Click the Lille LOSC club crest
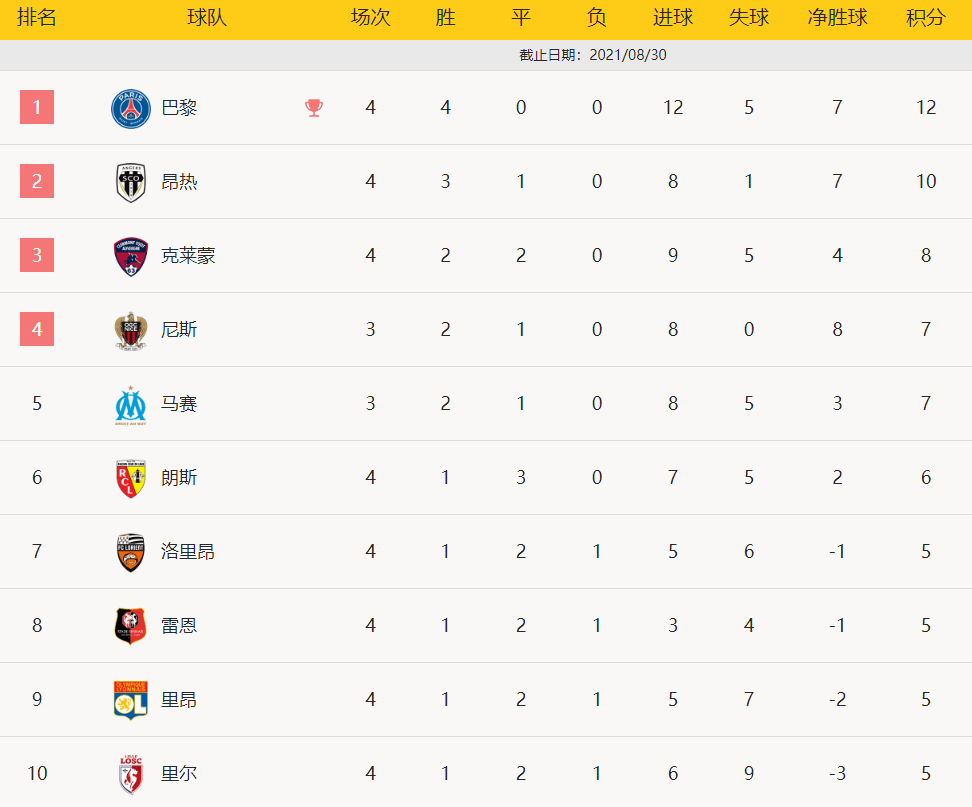972x807 pixels. [x=130, y=774]
